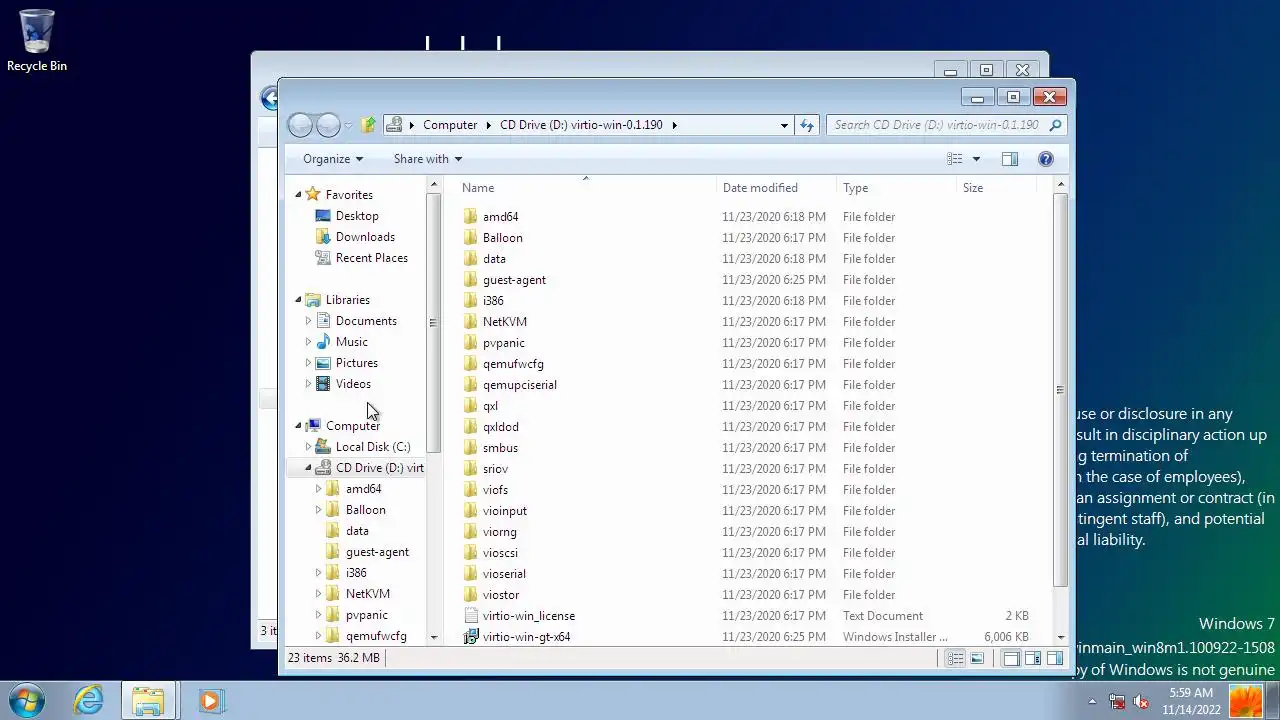Open the address bar history dropdown
Screen dimensions: 1280x720
(x=784, y=125)
